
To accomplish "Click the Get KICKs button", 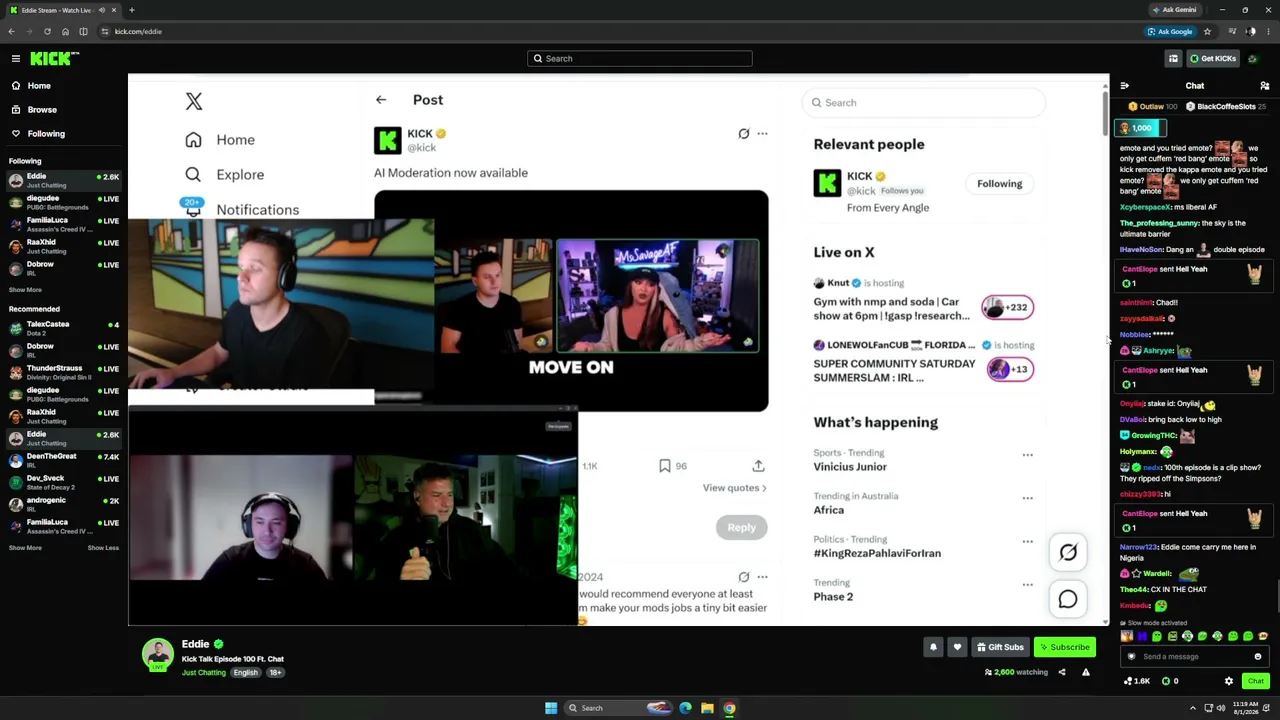I will (1213, 59).
